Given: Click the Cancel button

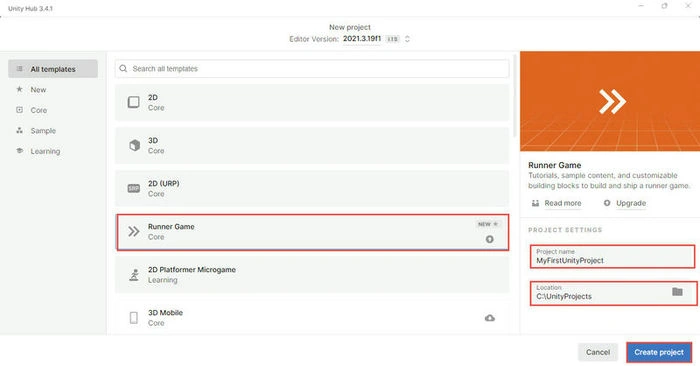Looking at the screenshot, I should 598,352.
